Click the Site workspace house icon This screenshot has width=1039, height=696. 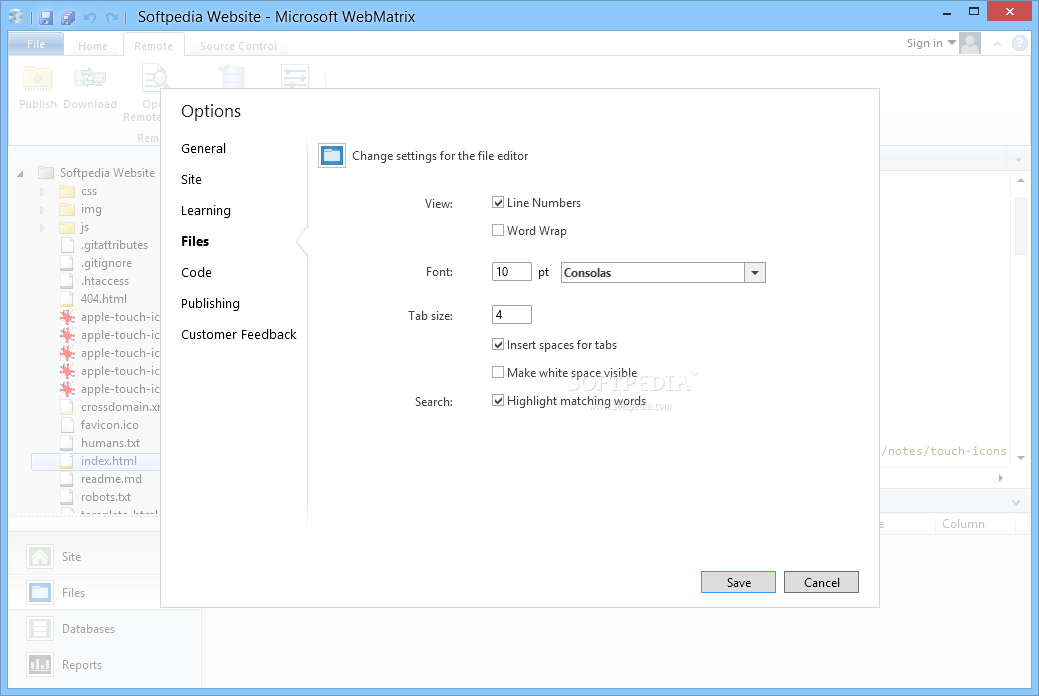click(40, 557)
